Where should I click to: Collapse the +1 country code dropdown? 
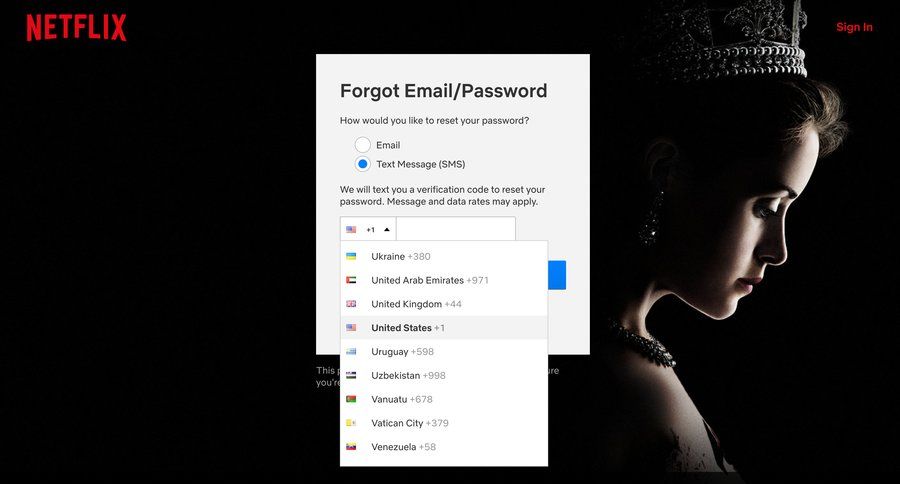pos(368,229)
